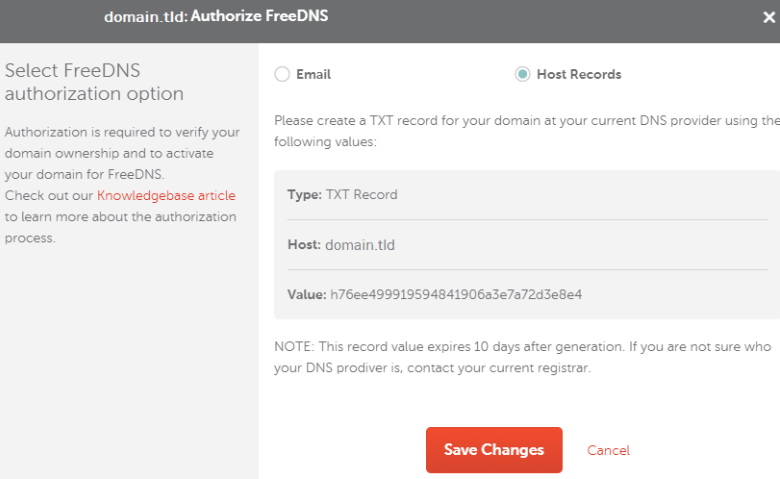Click the Please create a TXT record instruction
Viewport: 780px width, 479px height.
pyautogui.click(x=527, y=131)
